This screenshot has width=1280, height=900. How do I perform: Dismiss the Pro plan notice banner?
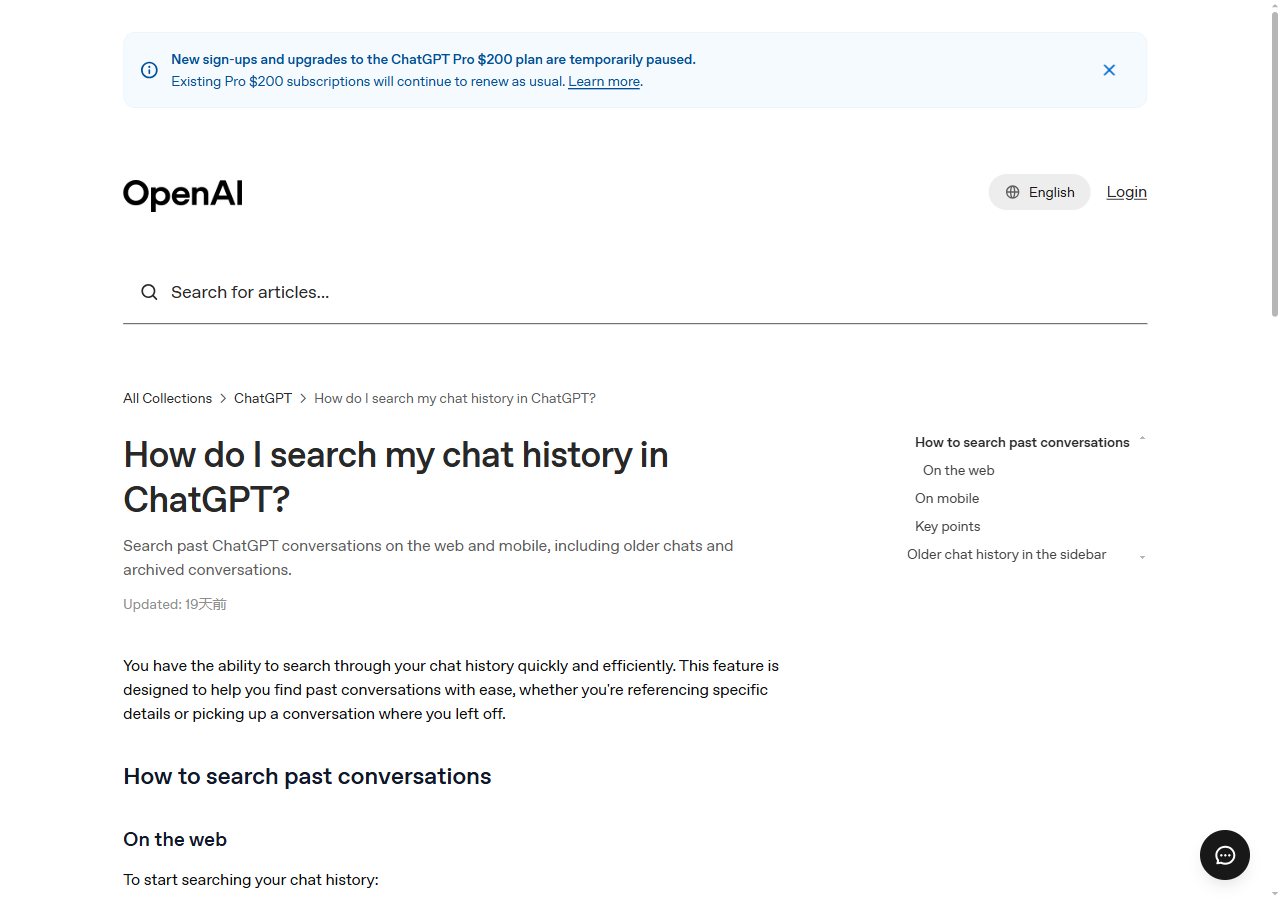click(1109, 70)
